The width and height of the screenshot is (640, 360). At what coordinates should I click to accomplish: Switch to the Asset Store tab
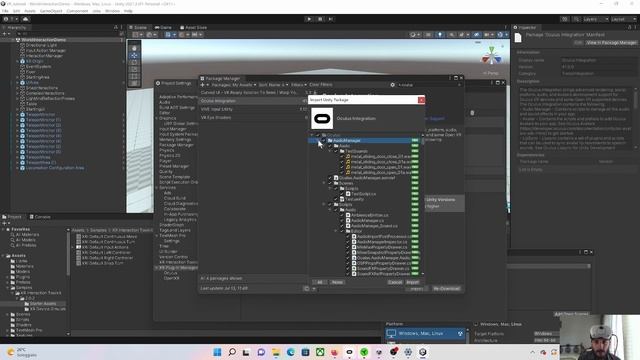(x=193, y=27)
